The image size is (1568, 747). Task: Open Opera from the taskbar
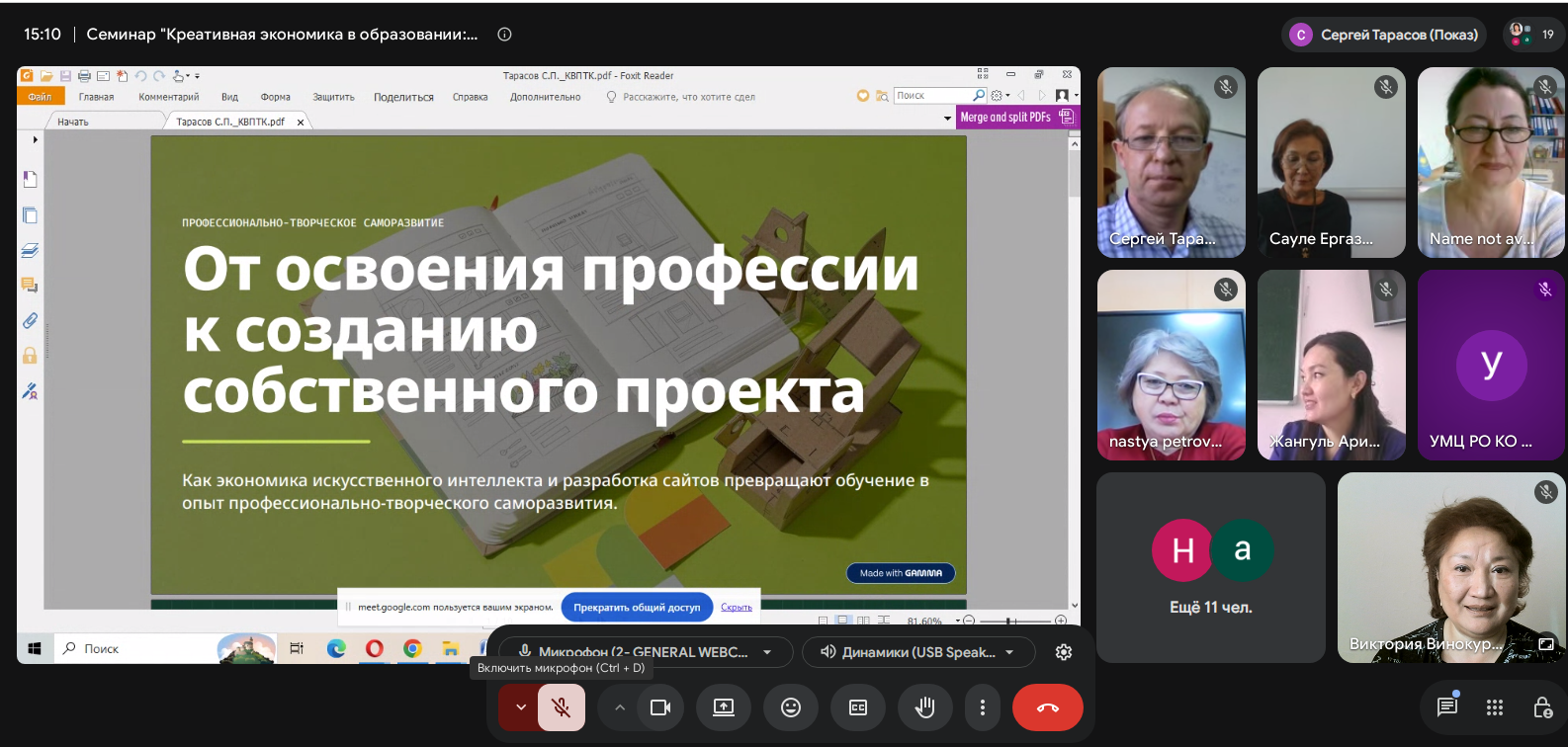click(375, 648)
